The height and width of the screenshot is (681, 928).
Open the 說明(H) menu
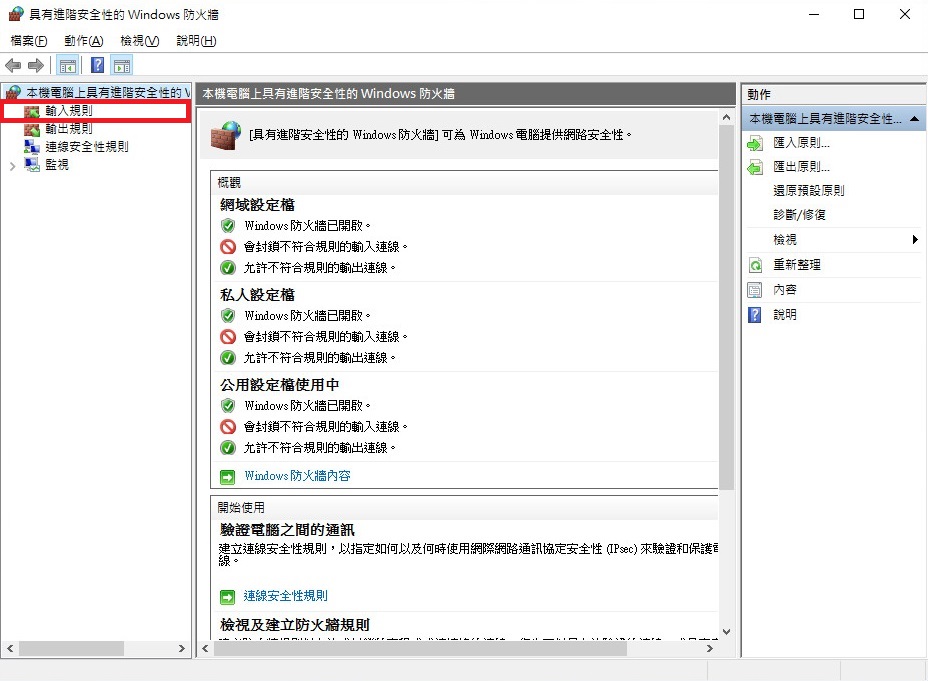pyautogui.click(x=196, y=41)
